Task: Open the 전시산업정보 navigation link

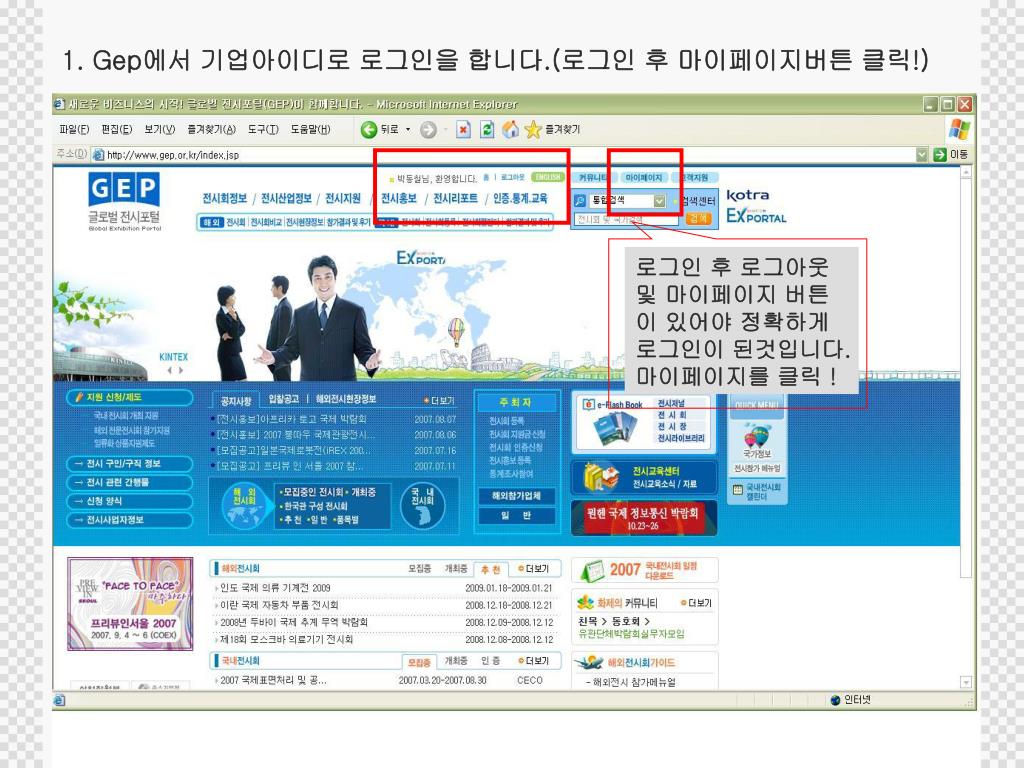Action: tap(286, 199)
